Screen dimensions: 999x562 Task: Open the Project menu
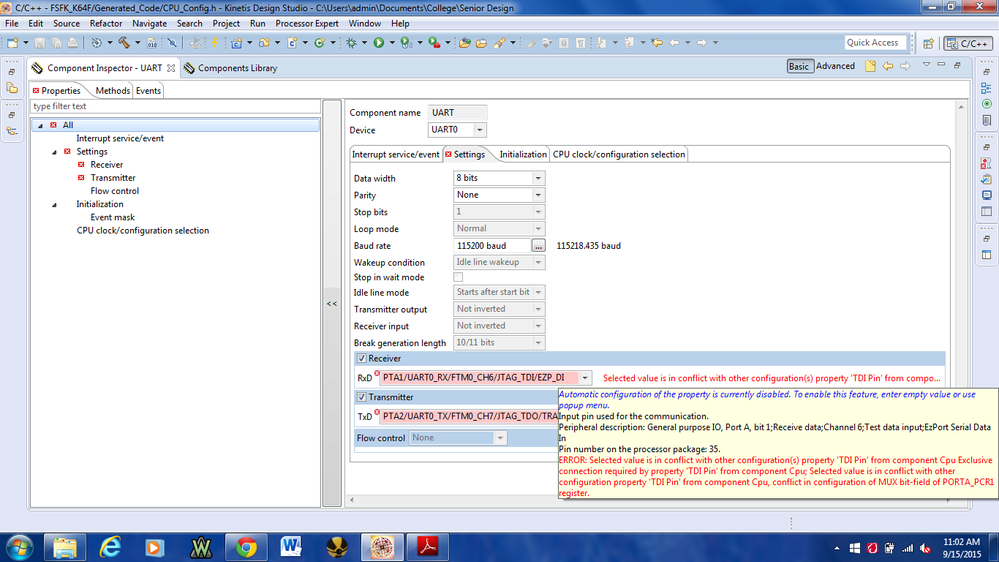[x=226, y=24]
